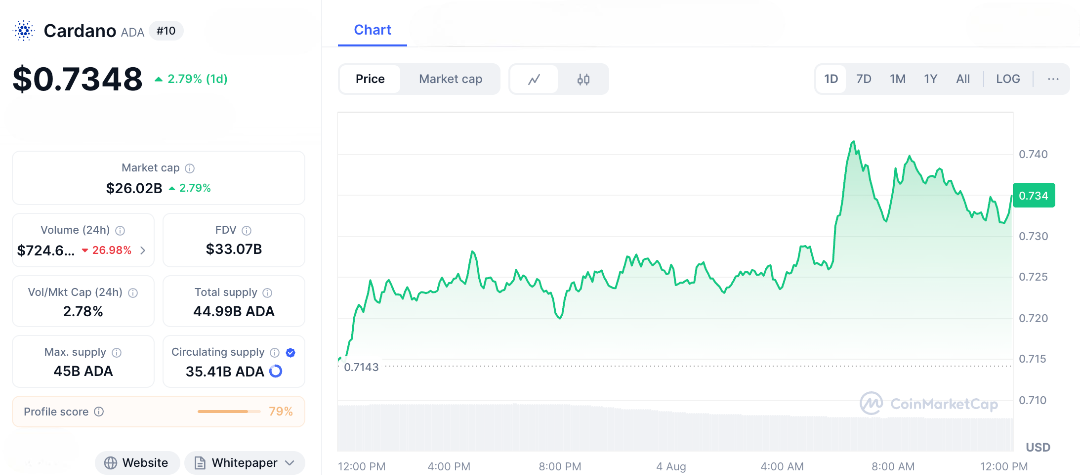Open the Chart tab
1080x475 pixels.
tap(372, 30)
